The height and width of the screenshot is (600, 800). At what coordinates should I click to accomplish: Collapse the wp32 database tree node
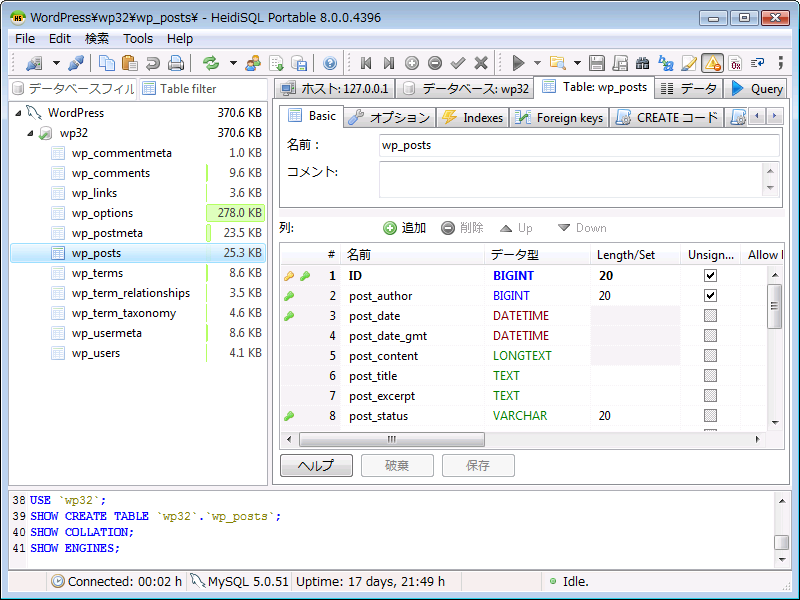click(x=31, y=133)
